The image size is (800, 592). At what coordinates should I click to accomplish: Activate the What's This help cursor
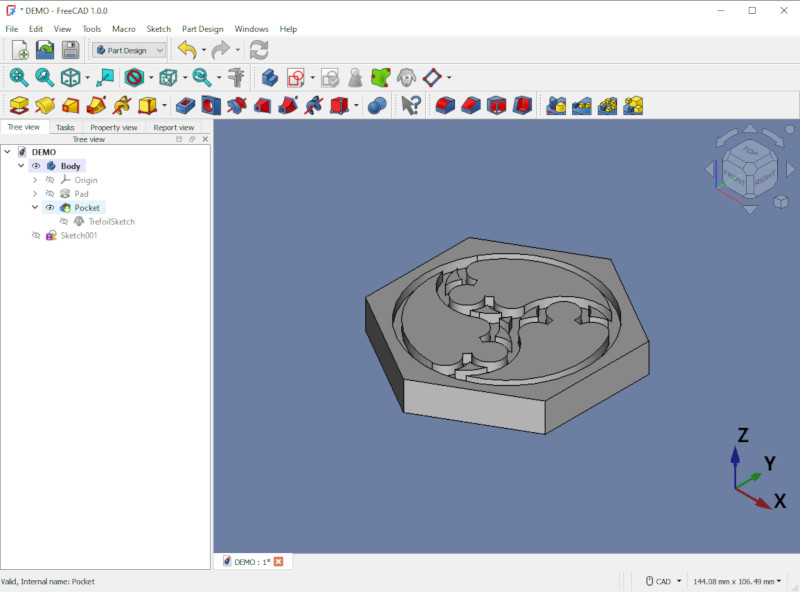point(411,106)
